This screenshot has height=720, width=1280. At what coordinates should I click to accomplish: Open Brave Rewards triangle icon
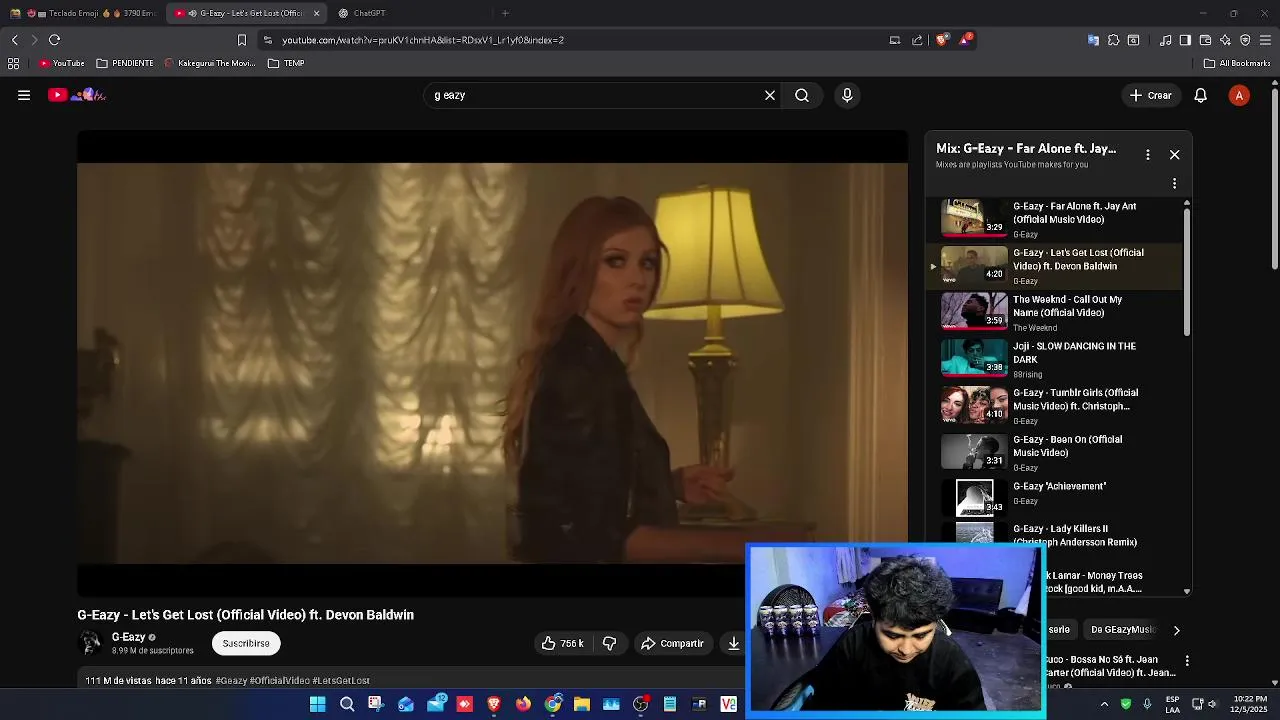click(966, 40)
